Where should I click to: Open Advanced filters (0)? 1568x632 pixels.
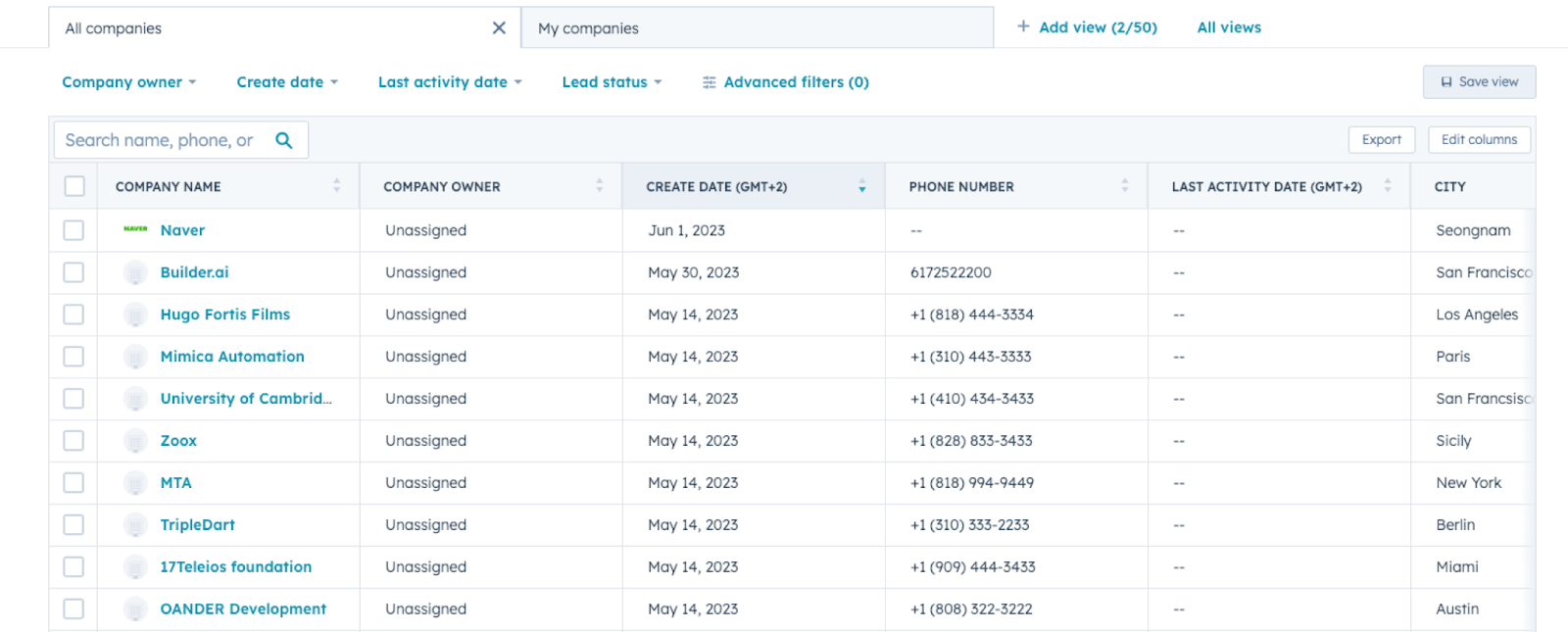[x=786, y=82]
